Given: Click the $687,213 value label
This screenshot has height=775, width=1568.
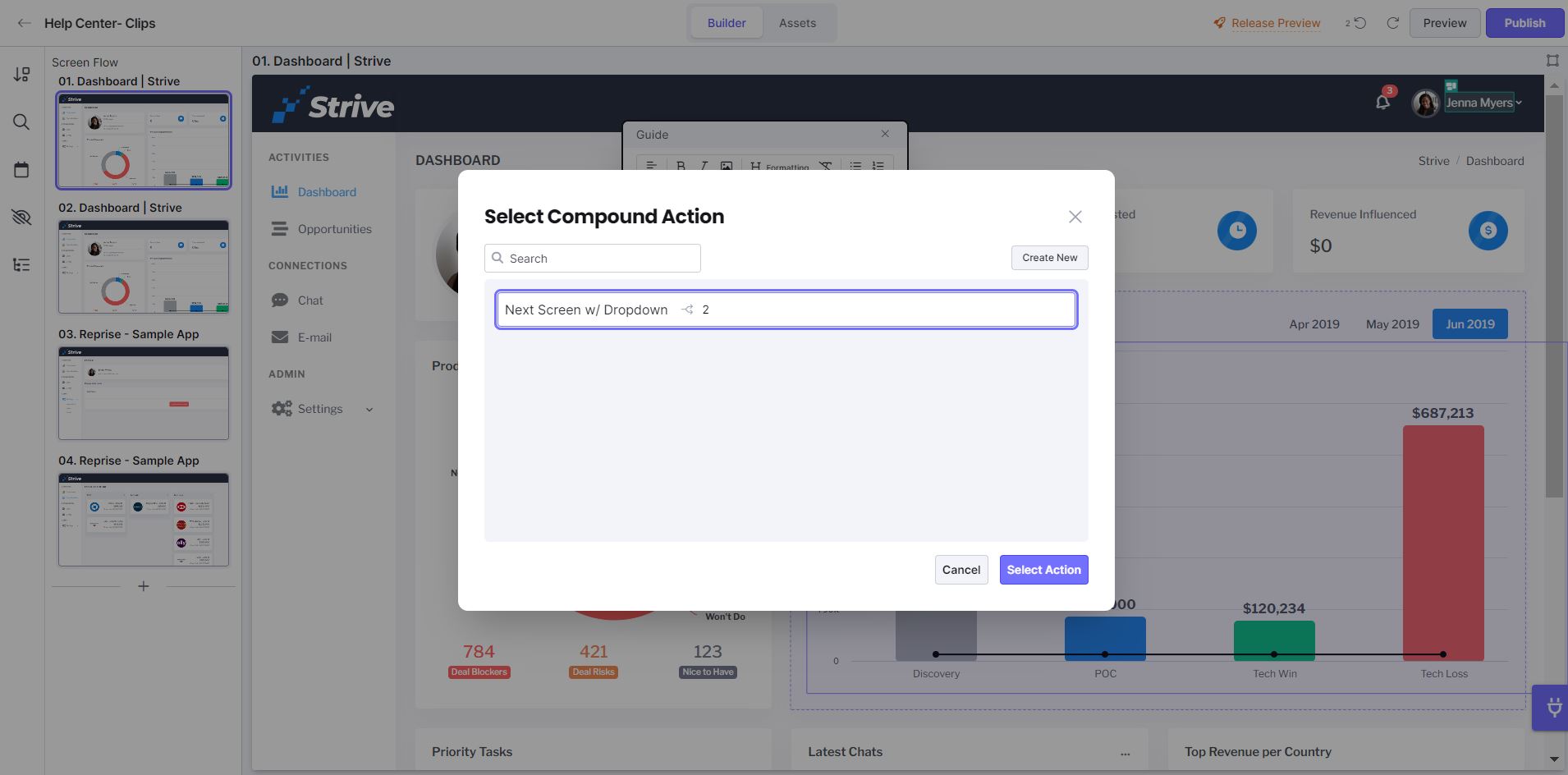Looking at the screenshot, I should tap(1442, 413).
